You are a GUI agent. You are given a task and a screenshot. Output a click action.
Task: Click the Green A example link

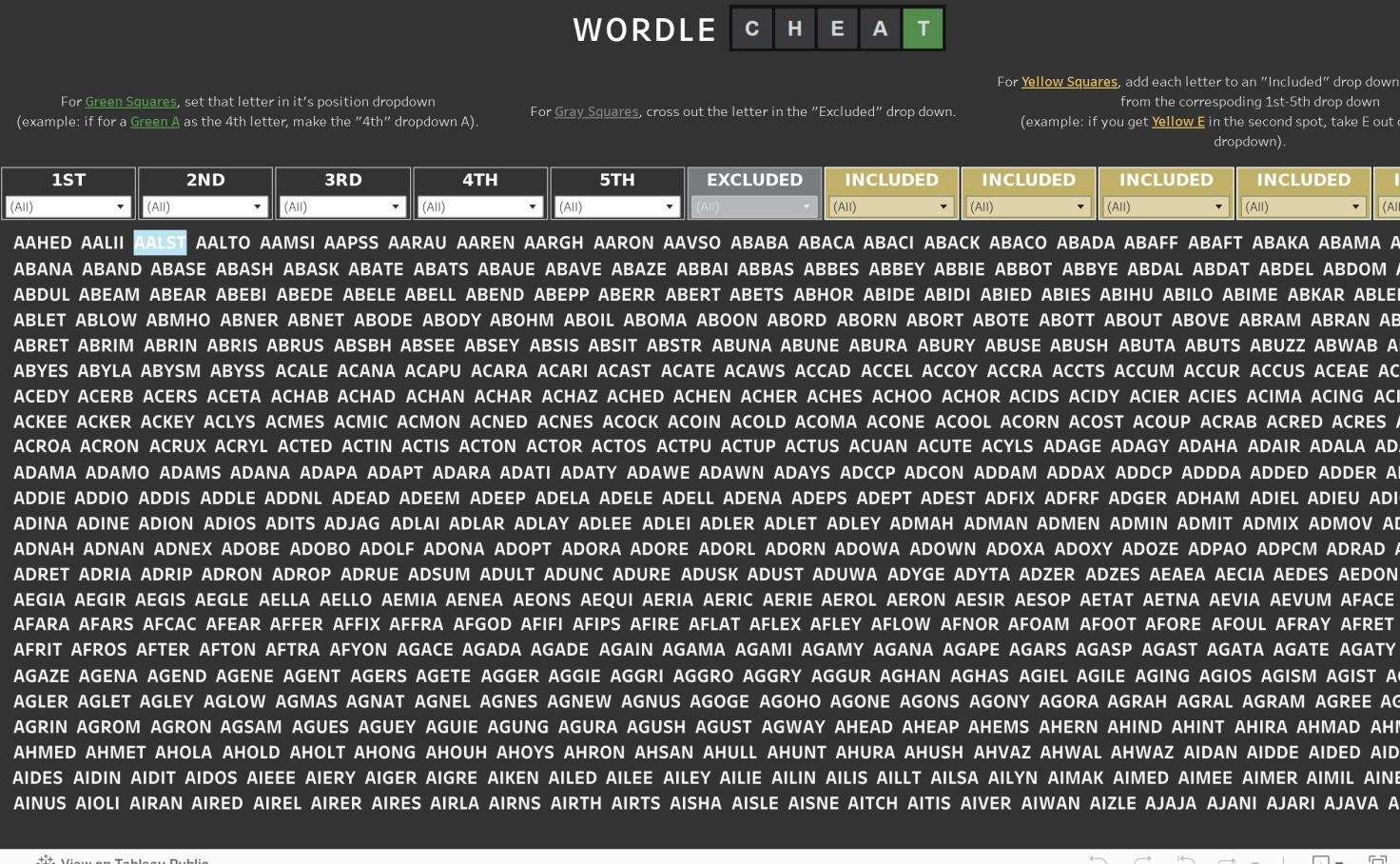155,122
